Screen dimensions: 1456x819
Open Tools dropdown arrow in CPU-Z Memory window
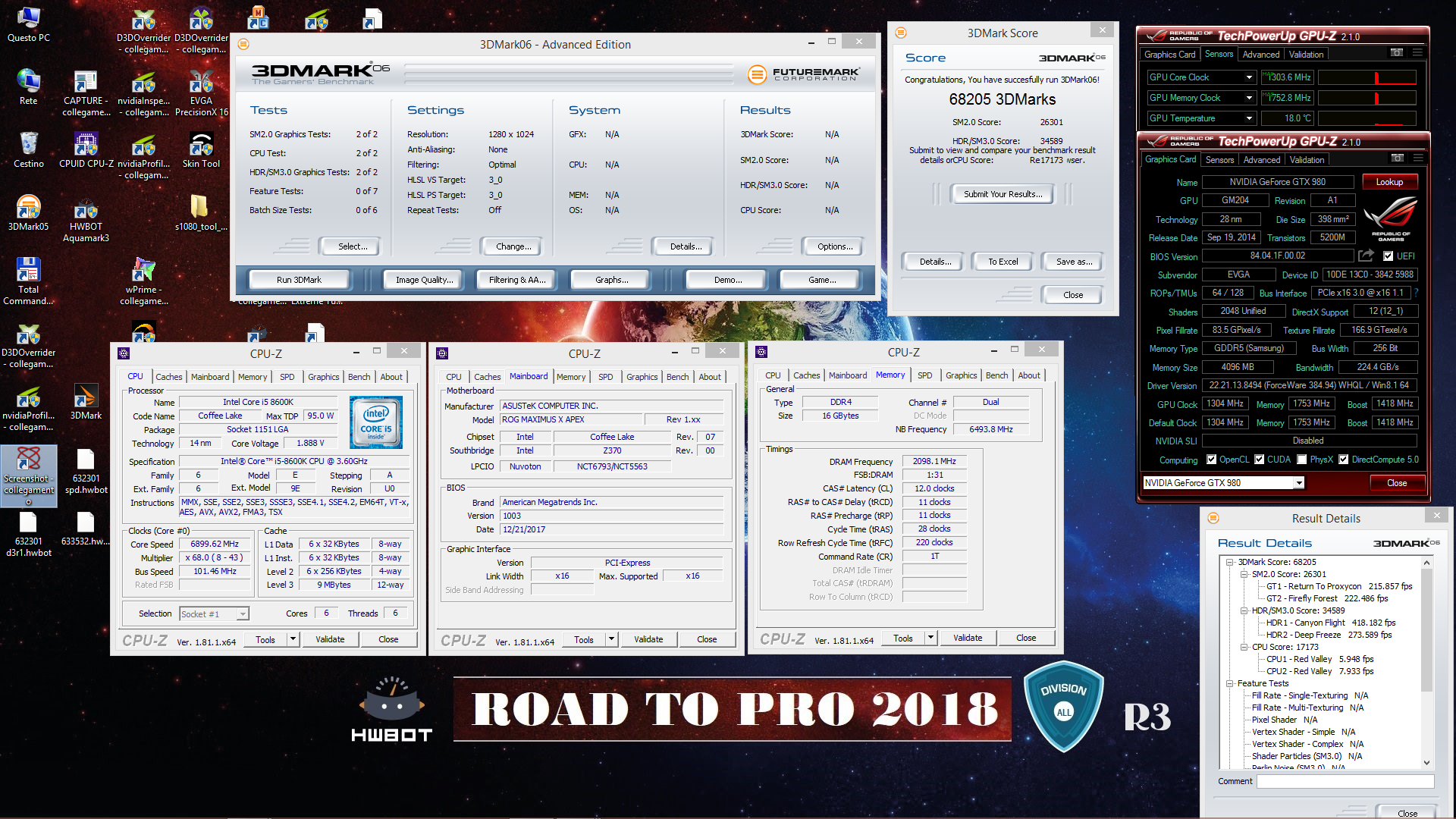pos(930,638)
